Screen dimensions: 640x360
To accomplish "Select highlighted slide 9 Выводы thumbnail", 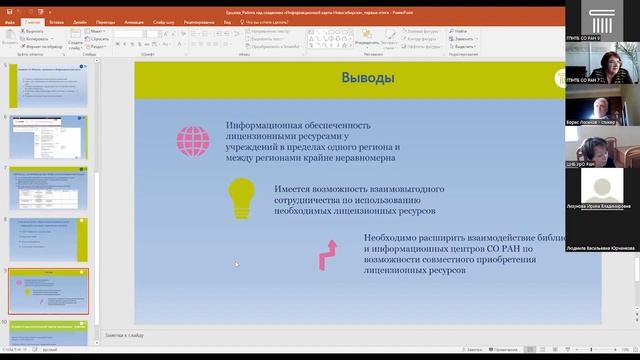I will point(48,291).
